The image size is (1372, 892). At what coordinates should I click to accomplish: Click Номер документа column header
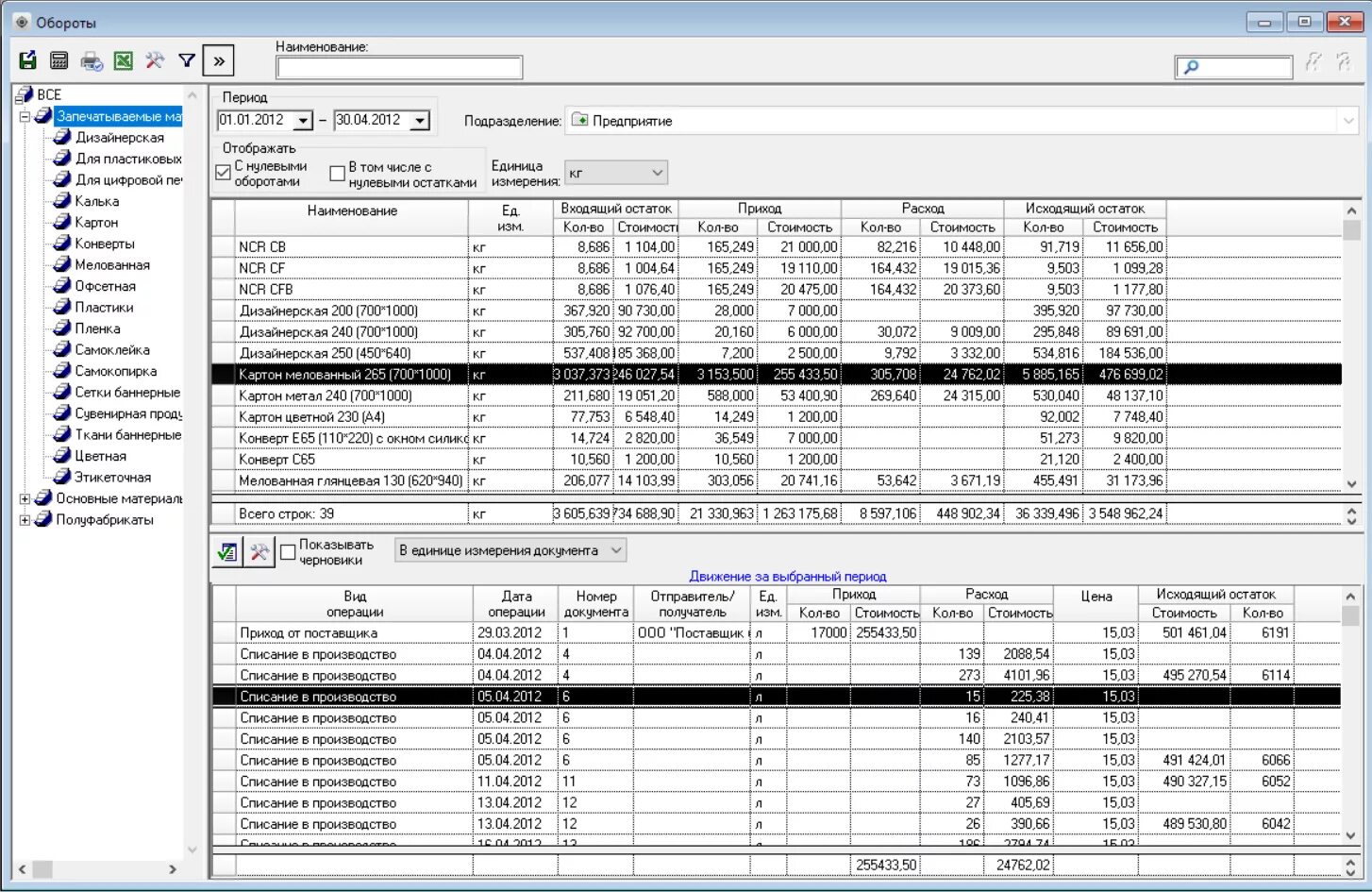coord(596,604)
